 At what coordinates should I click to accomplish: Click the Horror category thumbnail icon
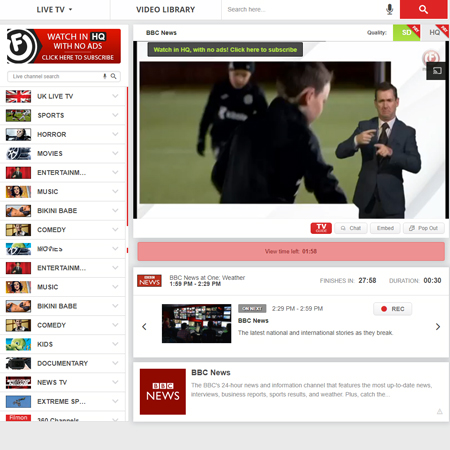[18, 134]
